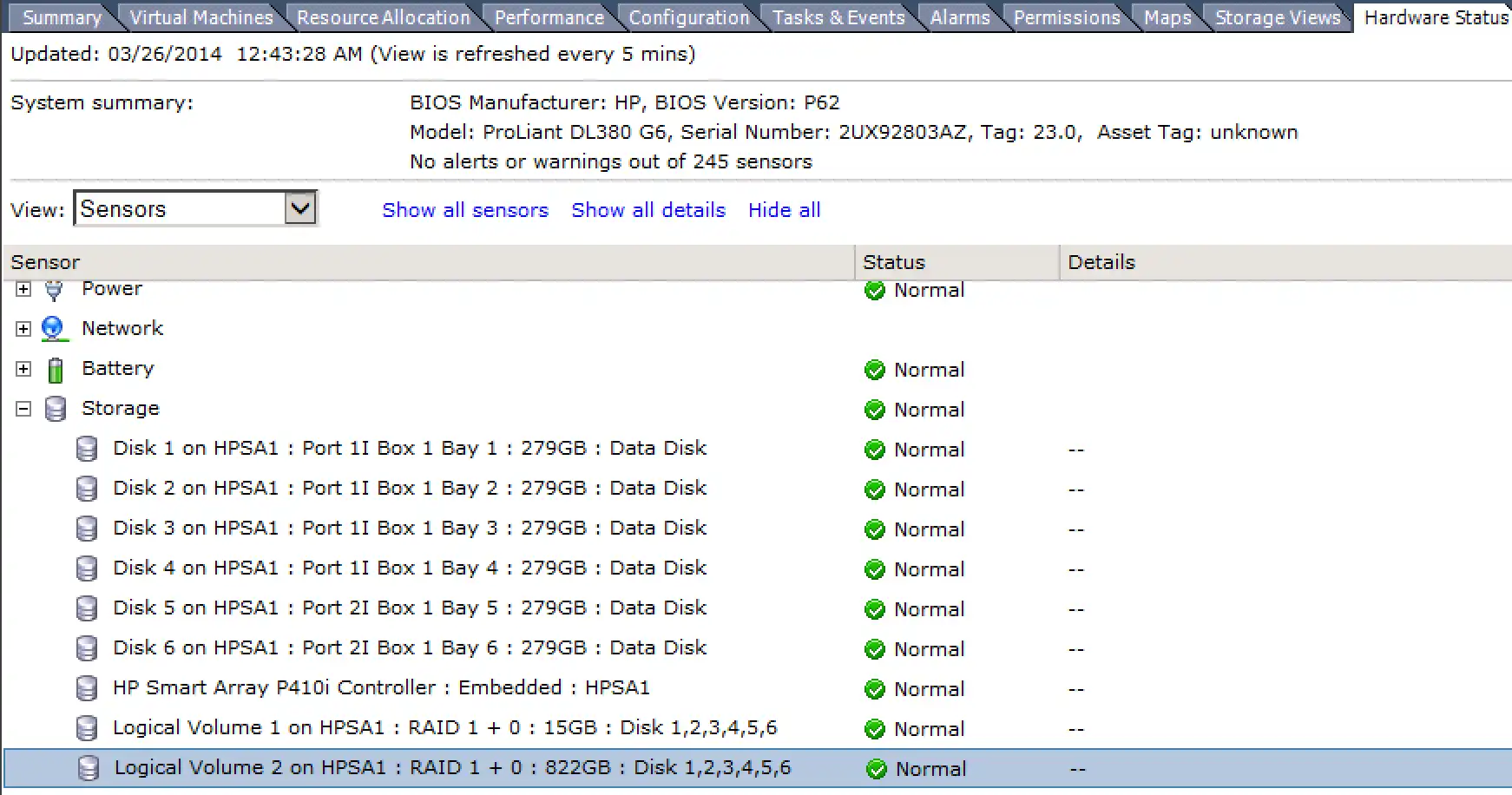Click the Smart Array P410i Controller icon
The image size is (1512, 795).
tap(87, 688)
